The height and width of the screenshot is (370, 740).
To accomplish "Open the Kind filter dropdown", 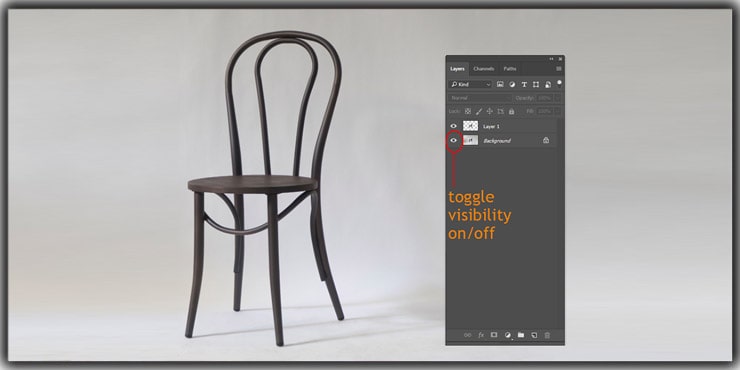I will click(x=471, y=84).
